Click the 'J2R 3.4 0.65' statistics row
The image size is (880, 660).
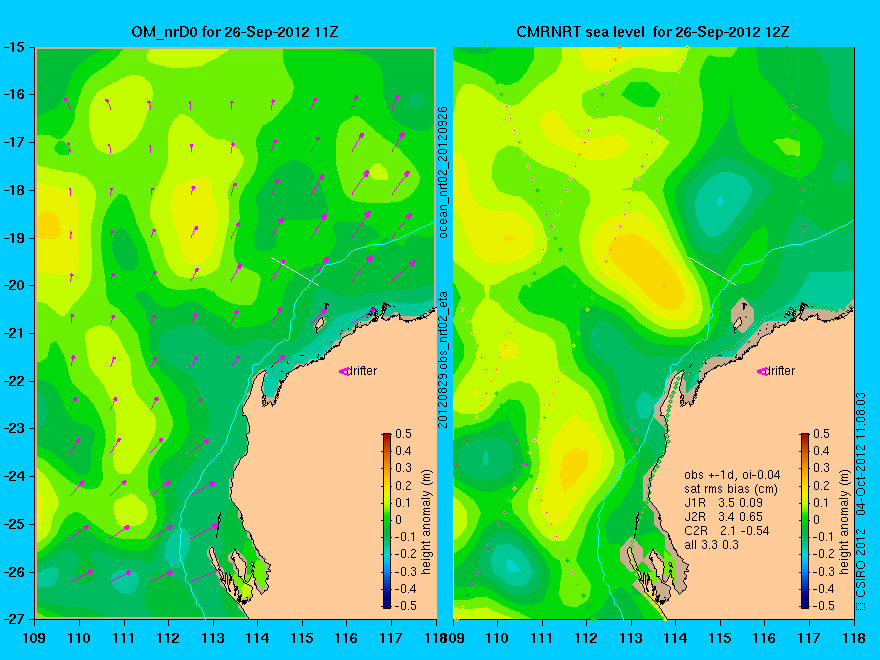723,517
